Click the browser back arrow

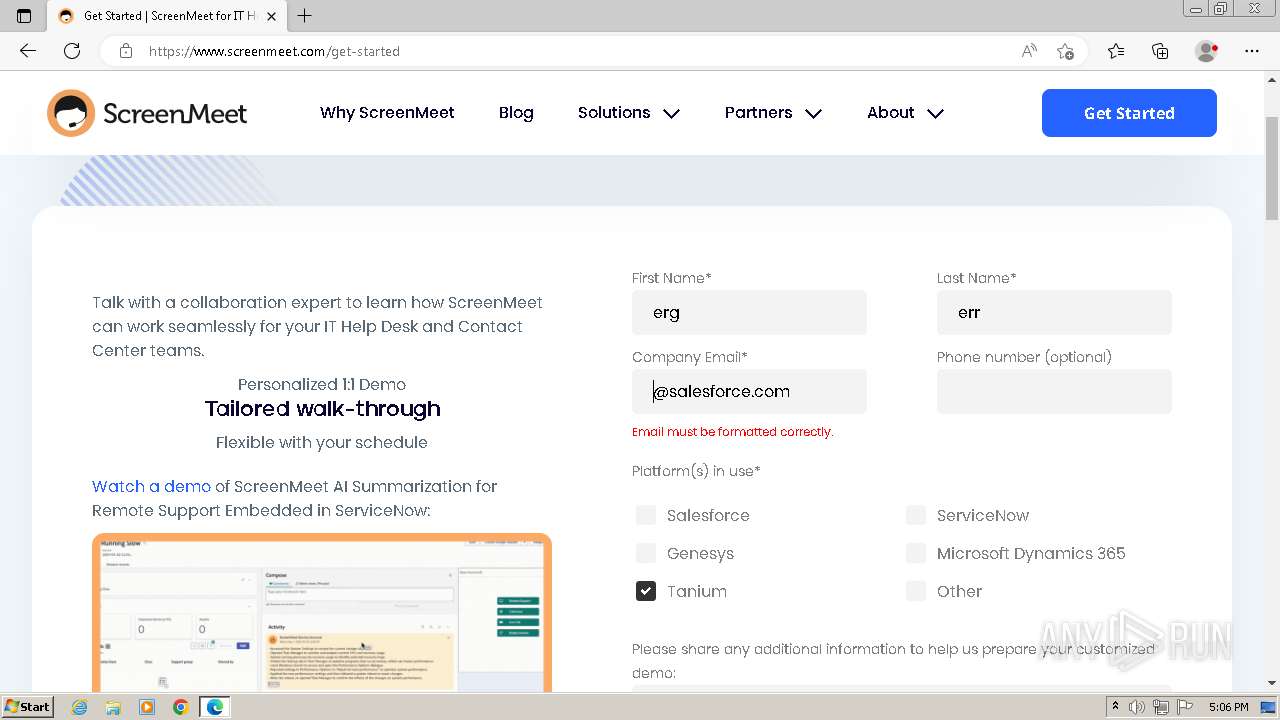click(28, 51)
